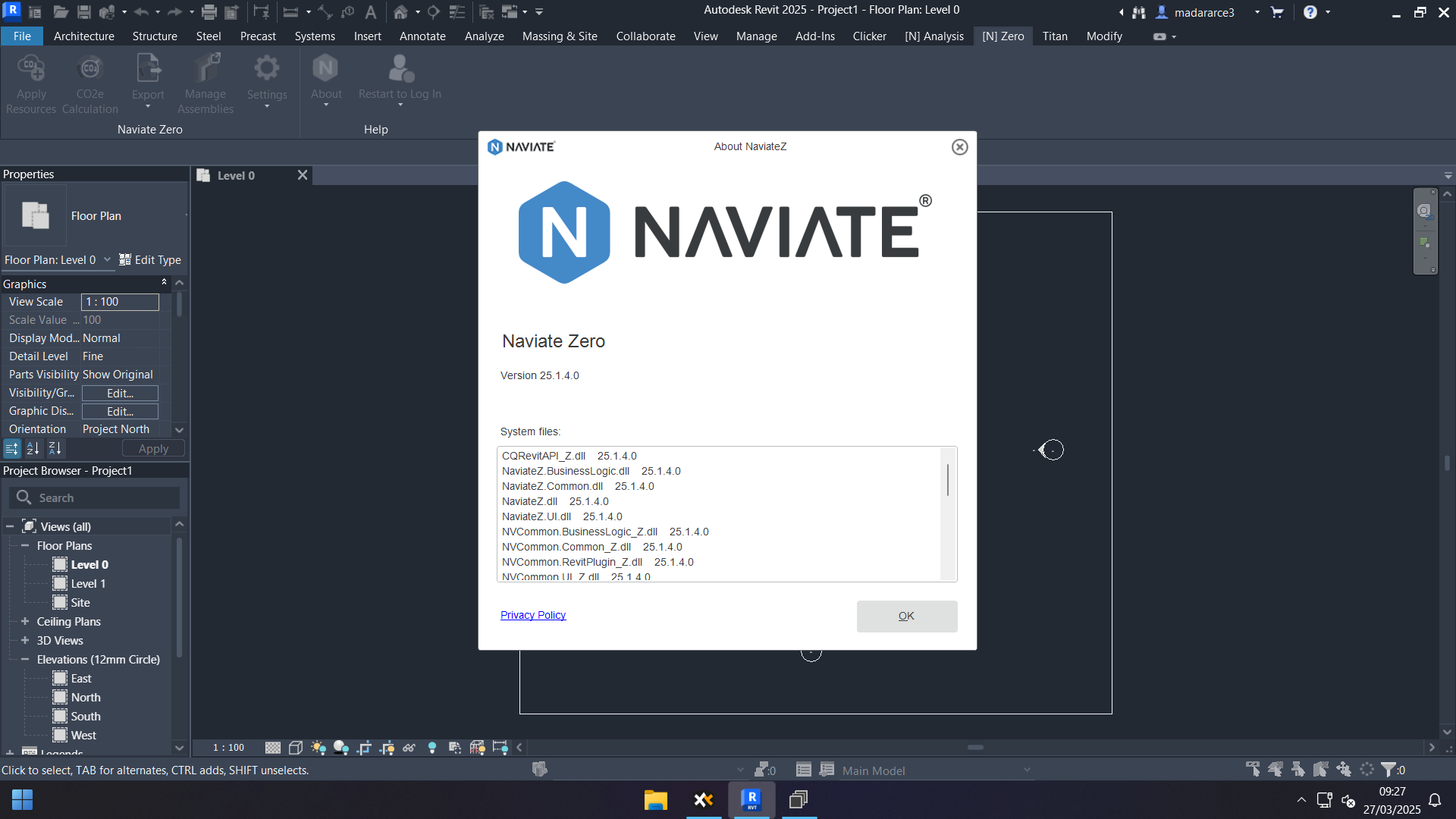1456x819 pixels.
Task: Expand the 3D Views tree node
Action: tap(25, 640)
